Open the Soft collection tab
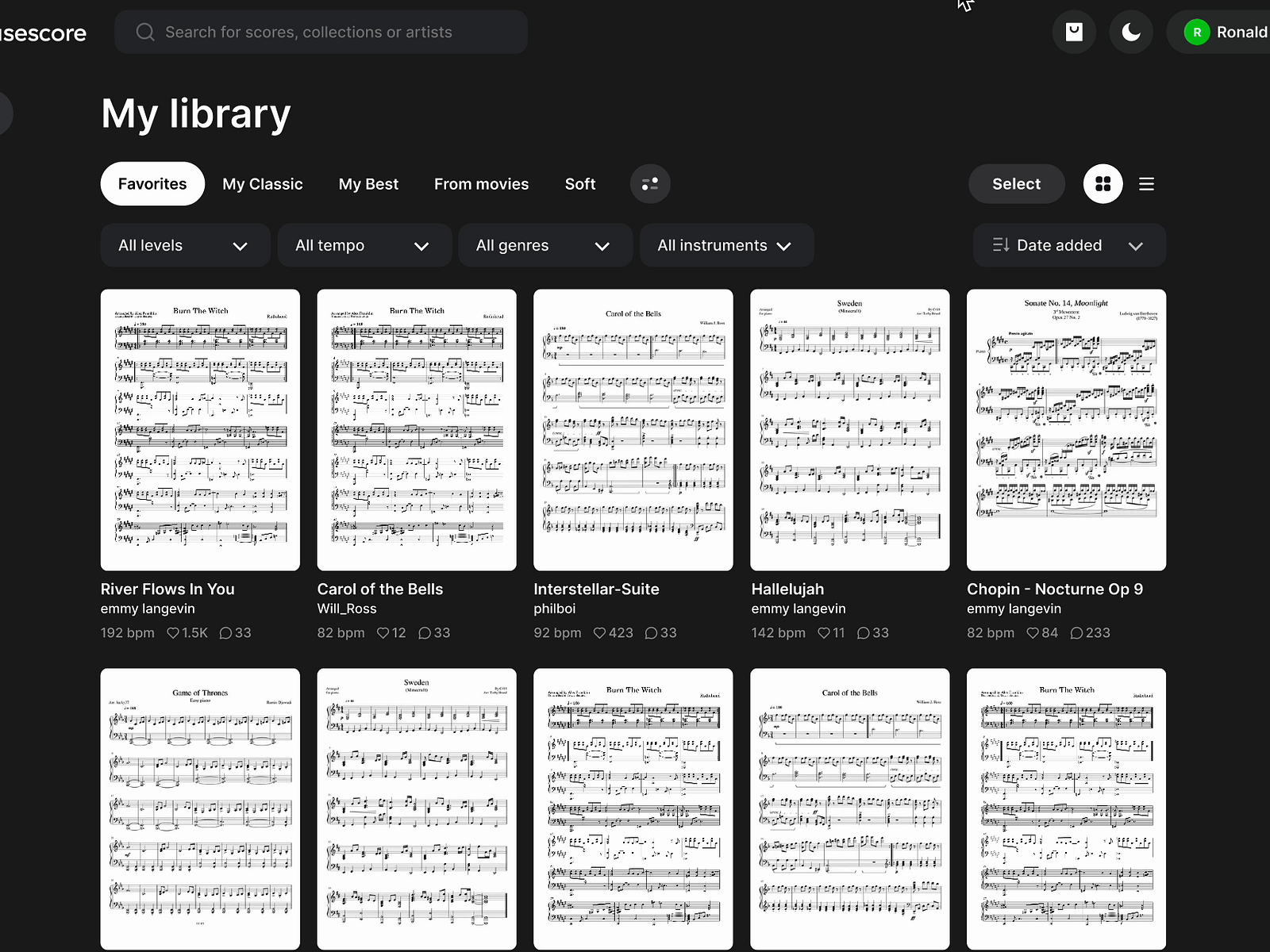This screenshot has height=952, width=1270. (x=580, y=184)
